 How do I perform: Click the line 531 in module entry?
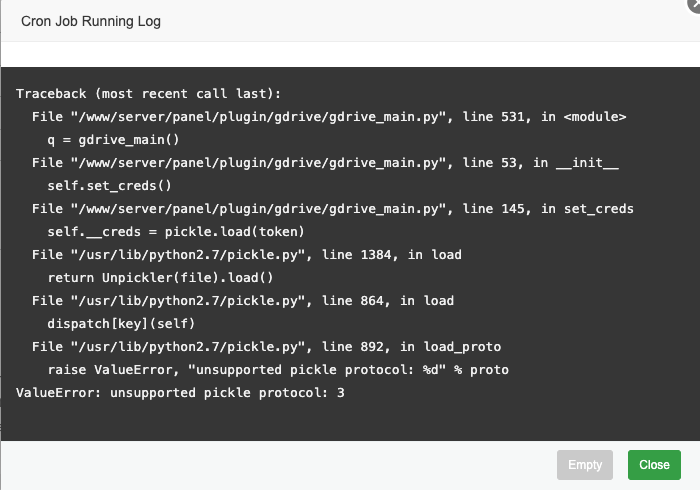[329, 116]
